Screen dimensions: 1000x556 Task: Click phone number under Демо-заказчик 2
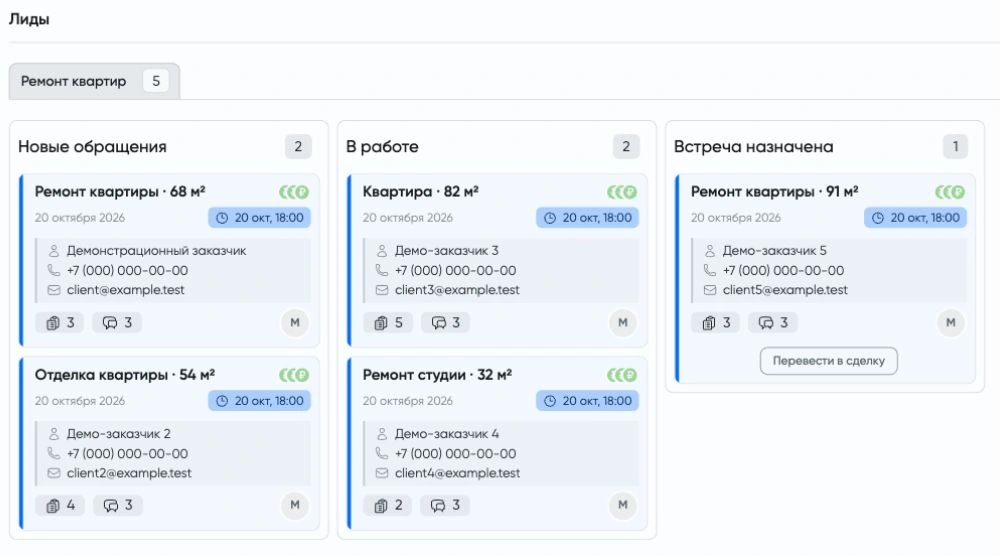point(128,453)
